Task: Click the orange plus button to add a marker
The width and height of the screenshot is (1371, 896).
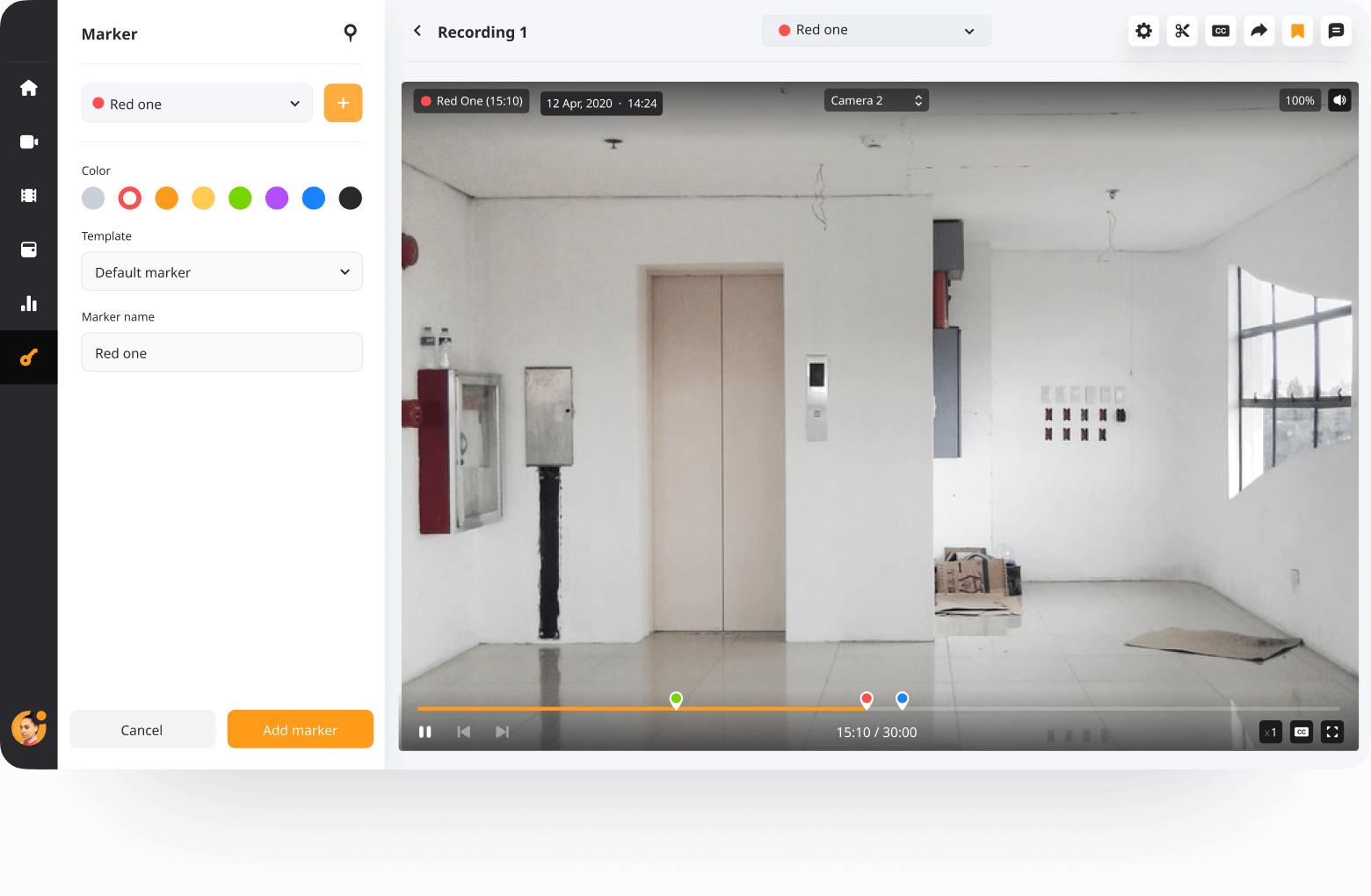Action: 344,103
